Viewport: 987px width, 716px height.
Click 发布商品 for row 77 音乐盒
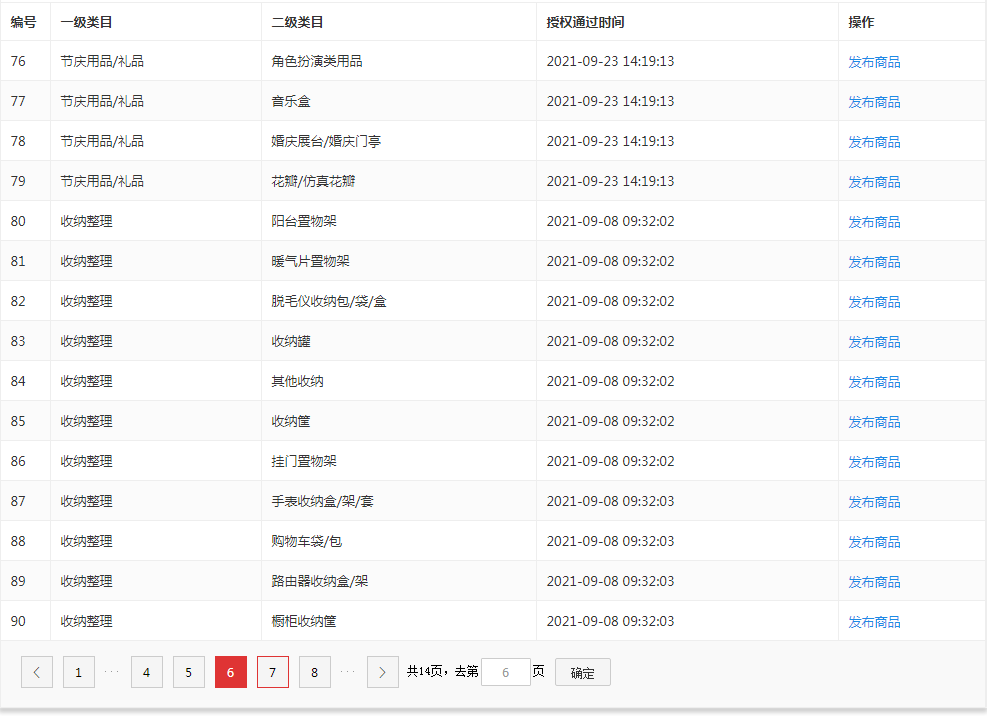[874, 101]
